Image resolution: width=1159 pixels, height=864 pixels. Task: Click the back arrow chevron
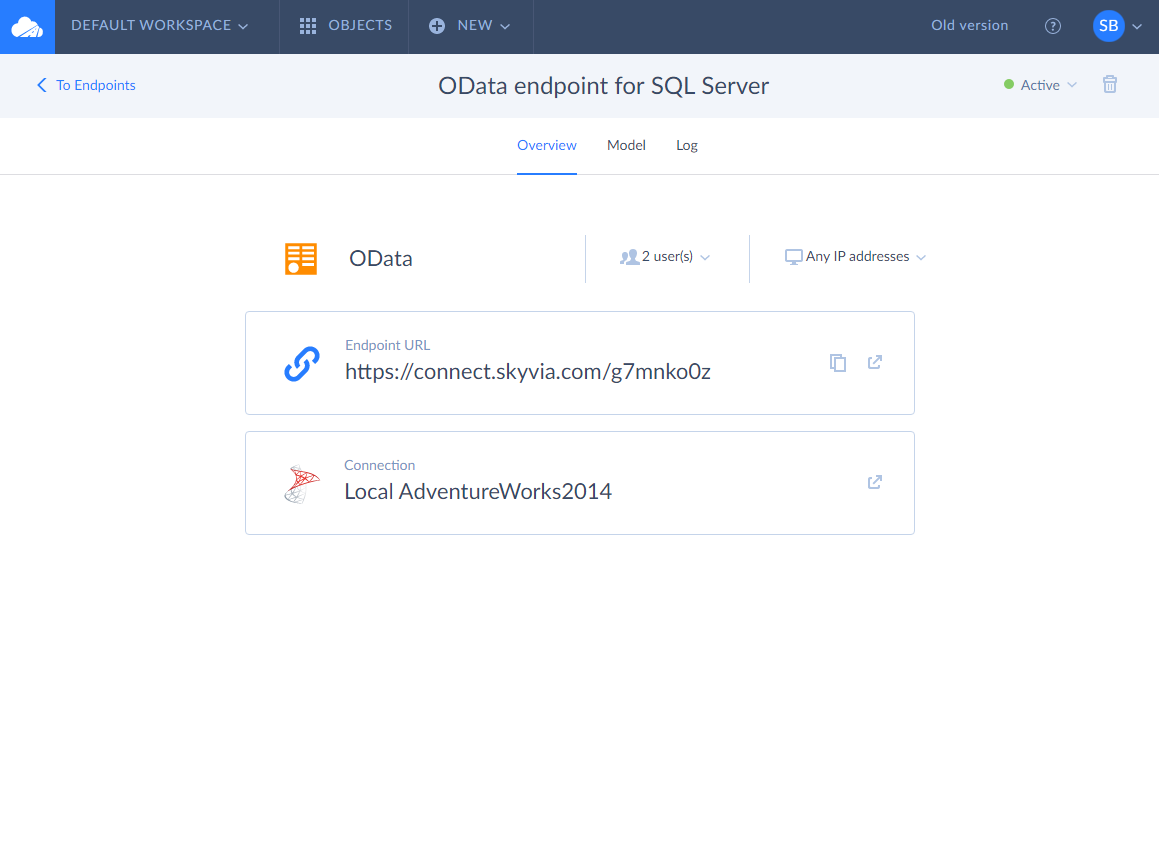point(42,85)
